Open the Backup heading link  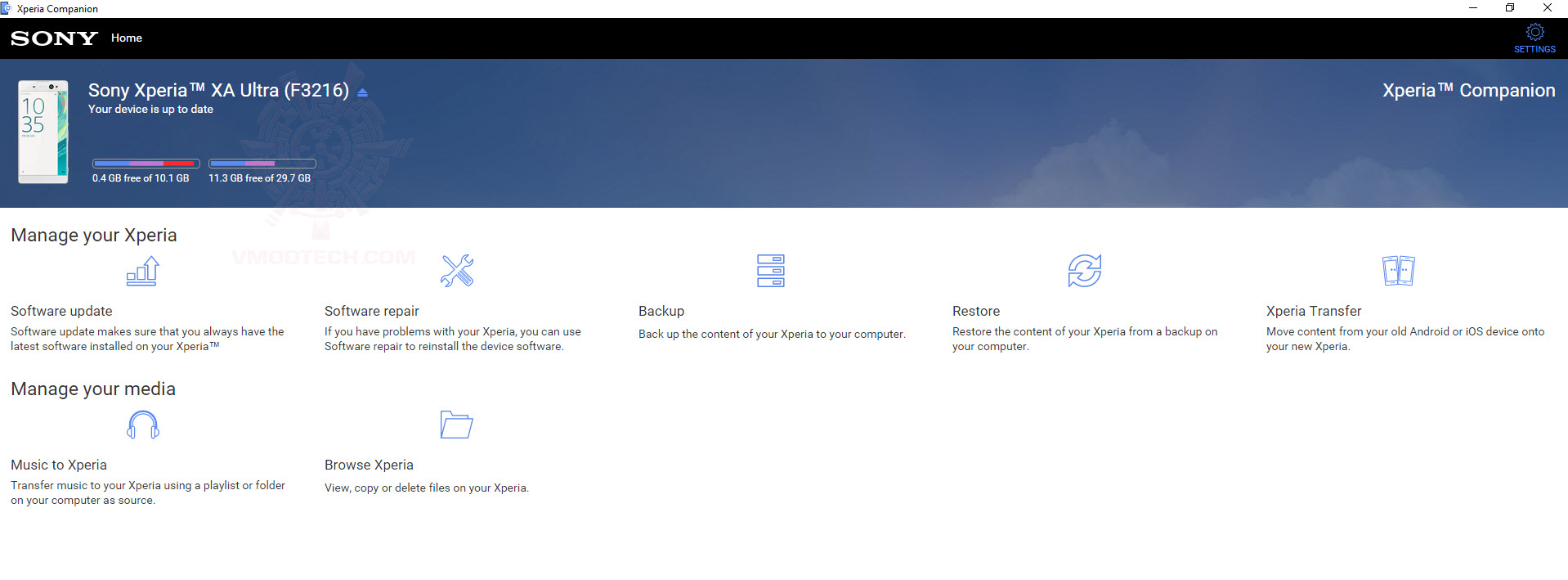pyautogui.click(x=661, y=311)
